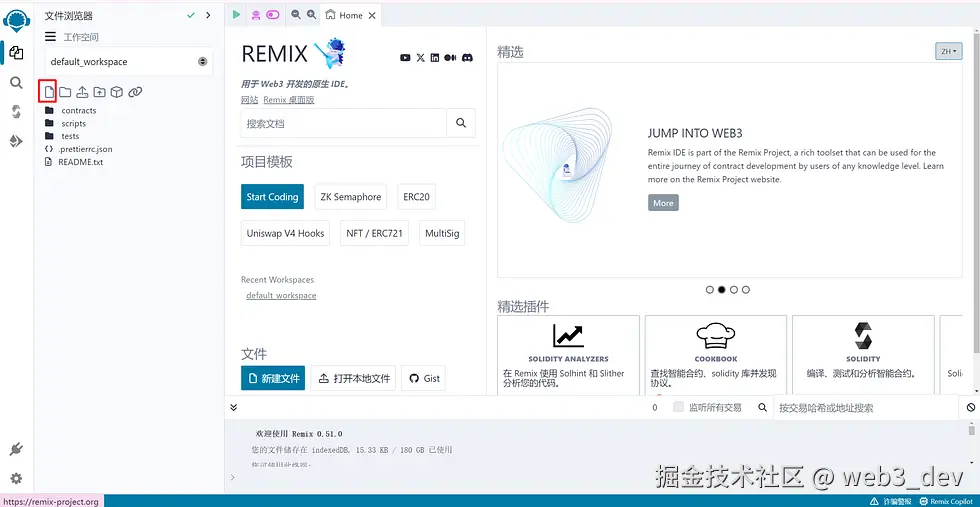980x507 pixels.
Task: Open the Discord social icon
Action: tap(468, 58)
